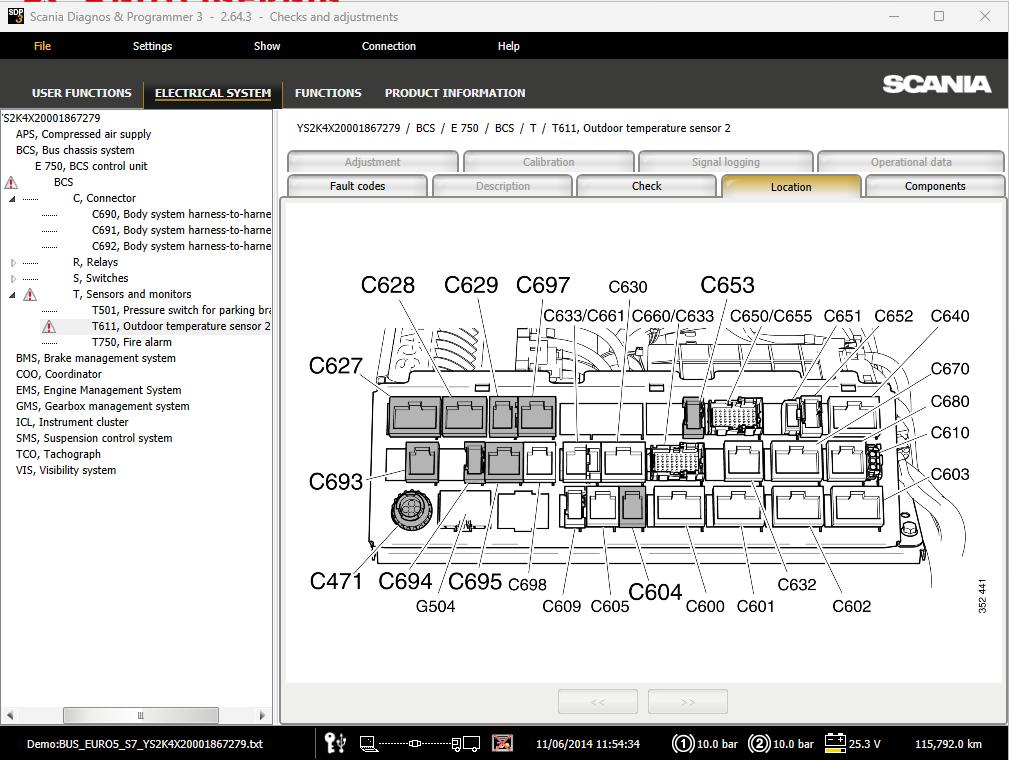Click the C627 label in the diagram
The height and width of the screenshot is (760, 1009).
335,366
